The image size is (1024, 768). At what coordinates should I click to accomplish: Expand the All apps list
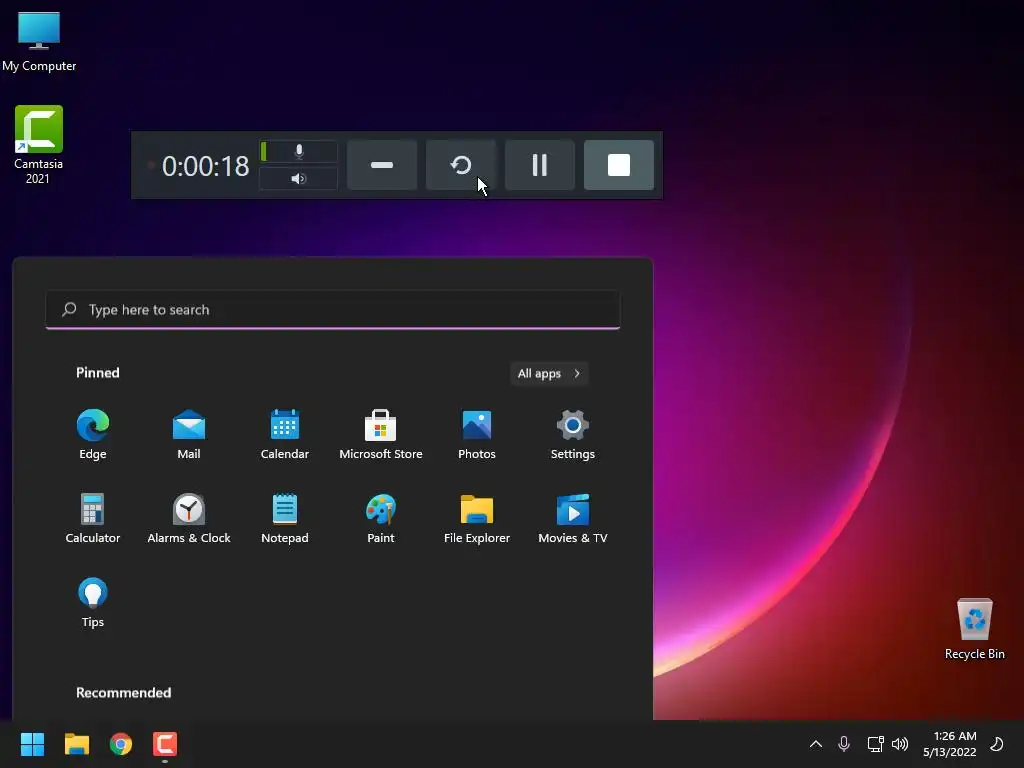pos(549,374)
